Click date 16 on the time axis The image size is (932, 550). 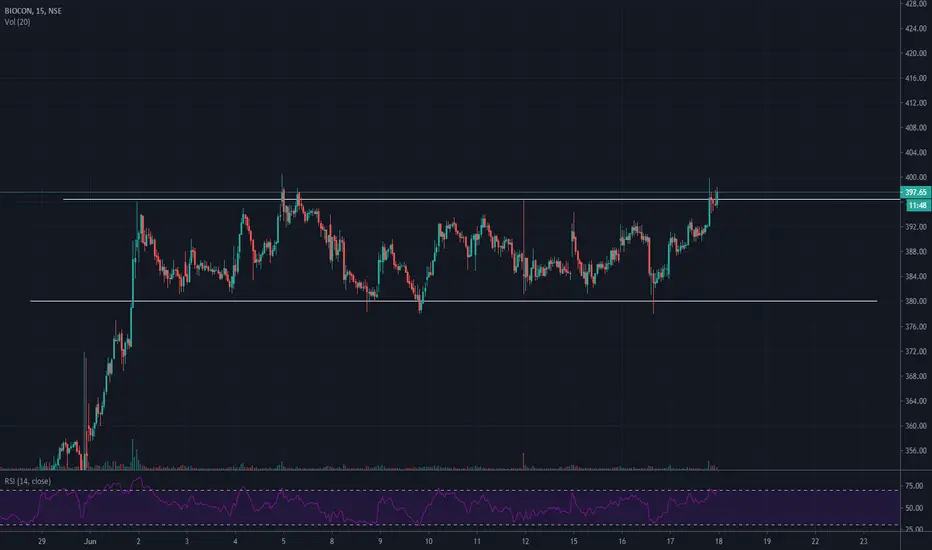click(622, 542)
